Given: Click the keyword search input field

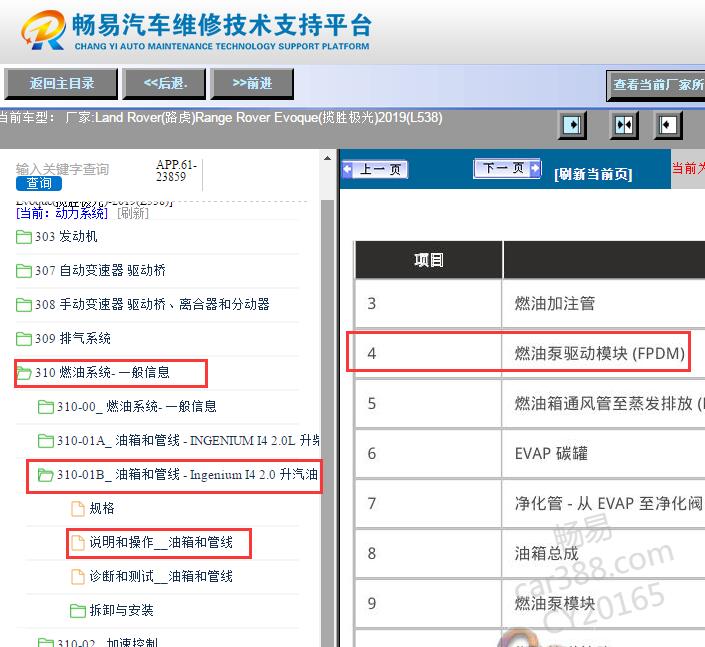Looking at the screenshot, I should (x=62, y=169).
